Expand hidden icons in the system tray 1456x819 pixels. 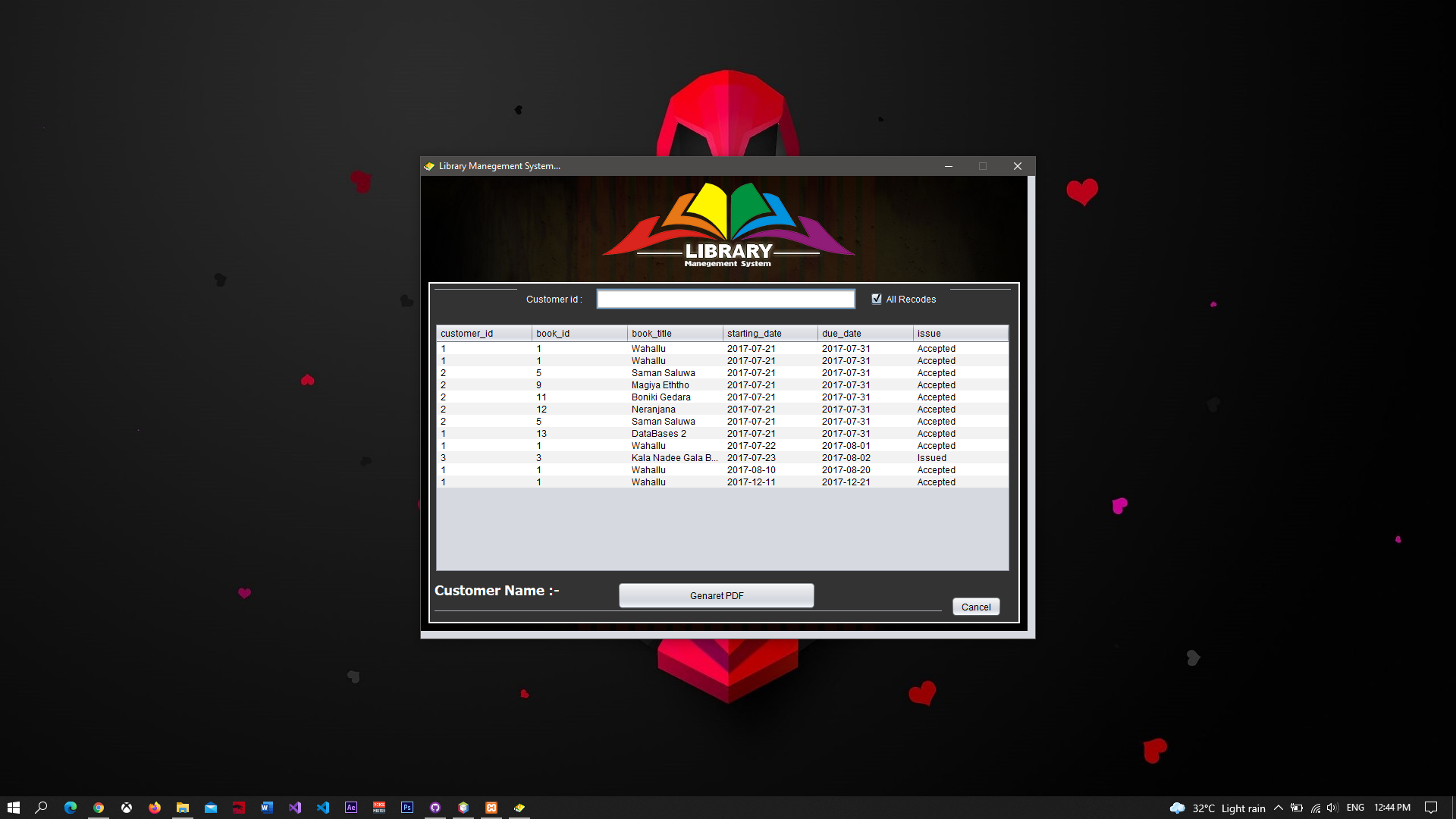pyautogui.click(x=1279, y=807)
